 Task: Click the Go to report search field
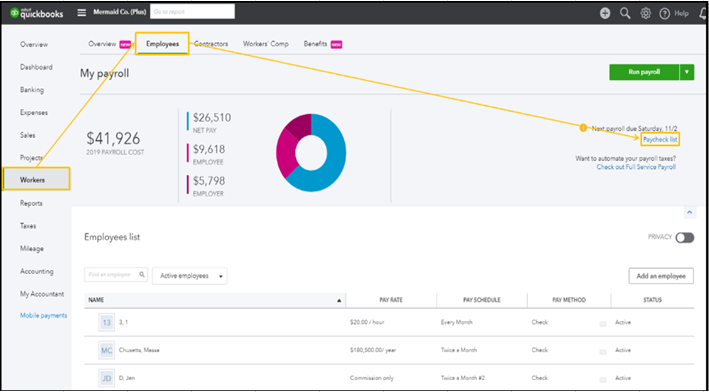coord(192,12)
